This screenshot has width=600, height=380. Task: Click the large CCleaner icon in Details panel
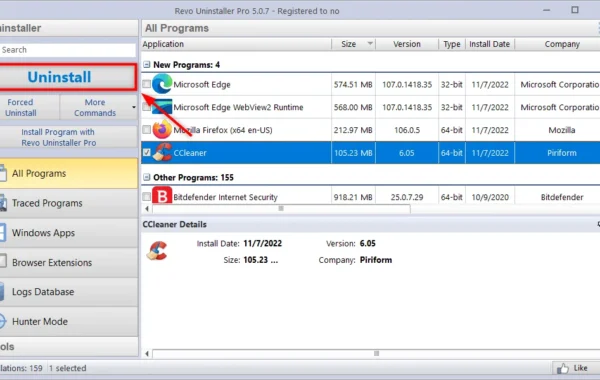(x=157, y=251)
